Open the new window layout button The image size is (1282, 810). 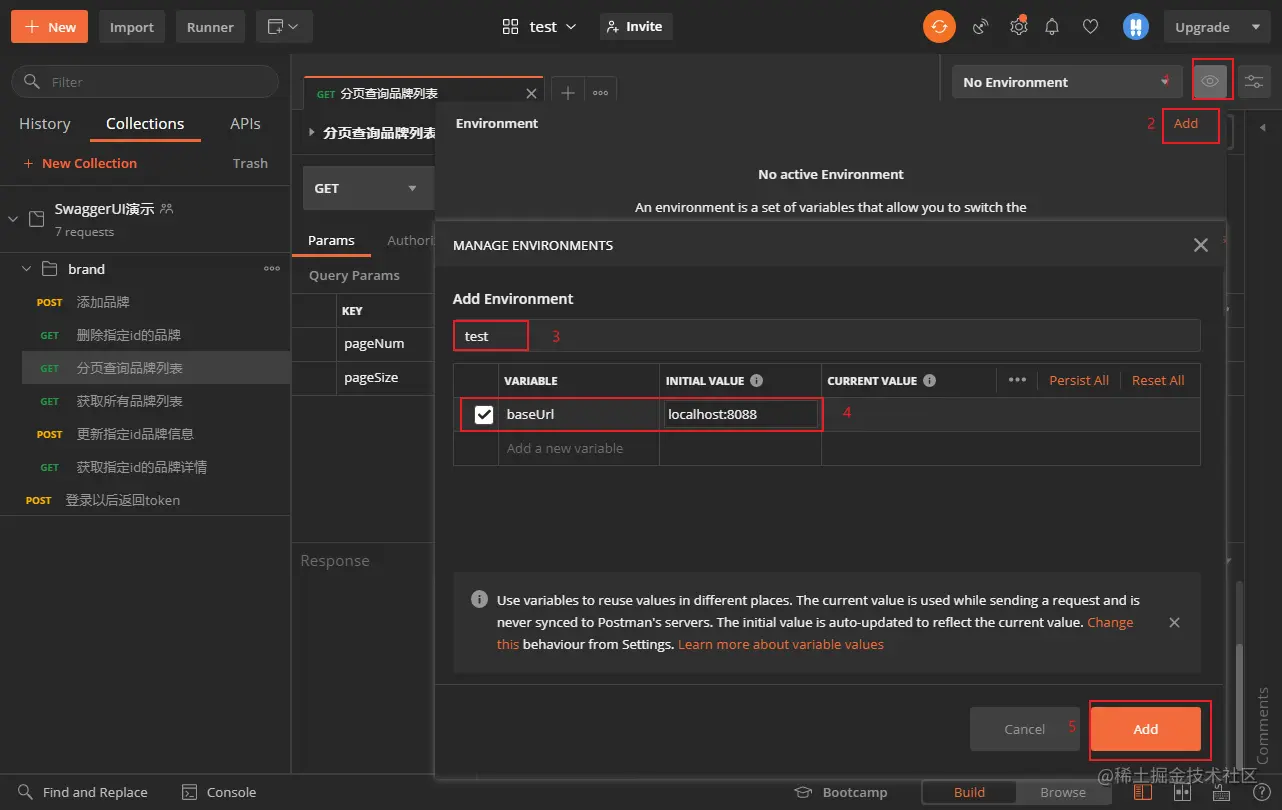[284, 27]
